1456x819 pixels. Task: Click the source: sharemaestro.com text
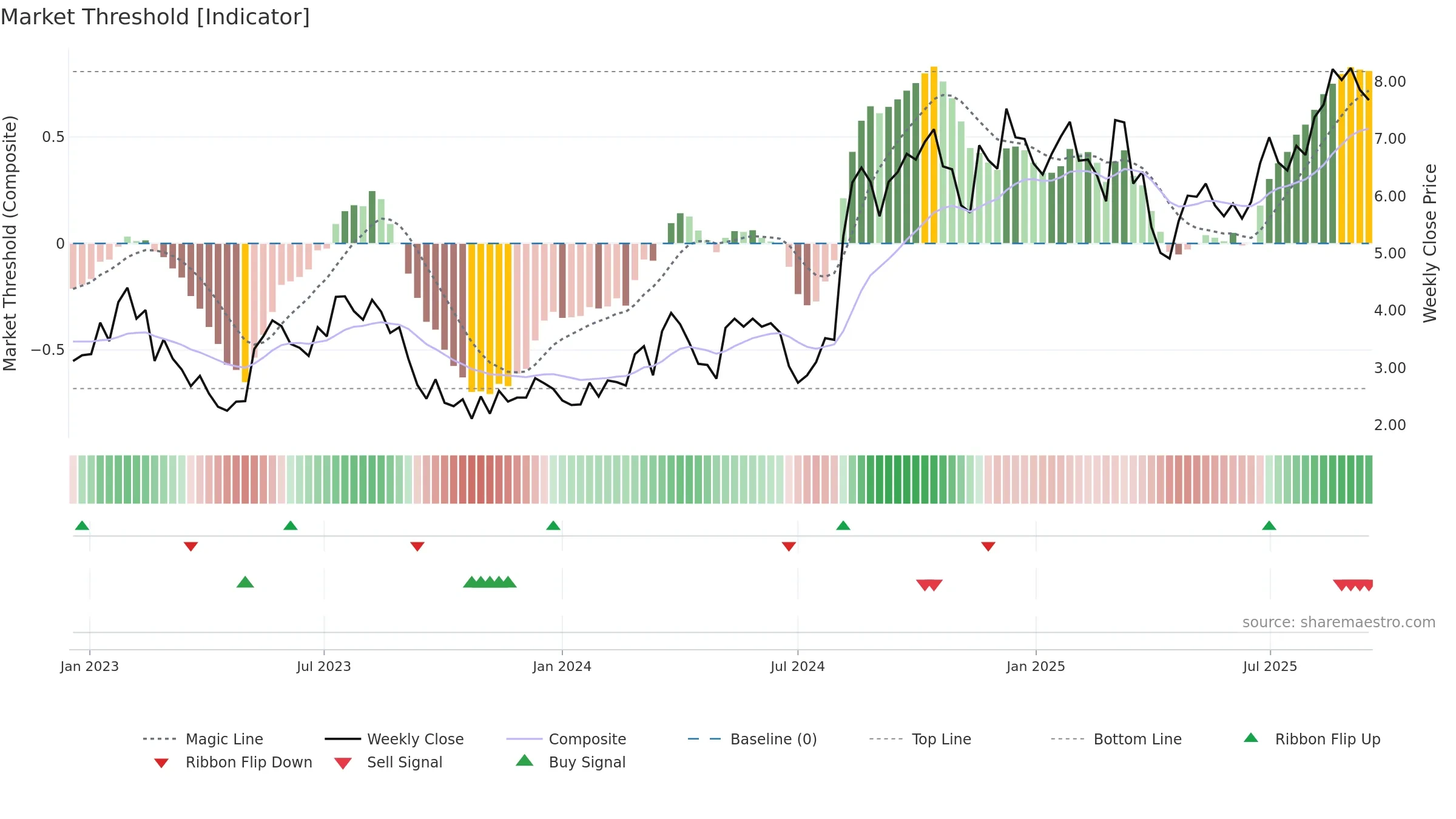point(1339,622)
